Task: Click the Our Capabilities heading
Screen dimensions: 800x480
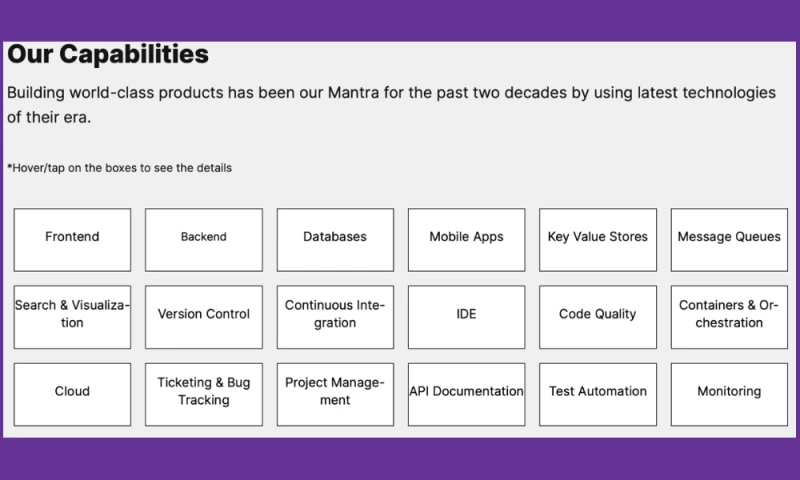Action: pyautogui.click(x=108, y=54)
